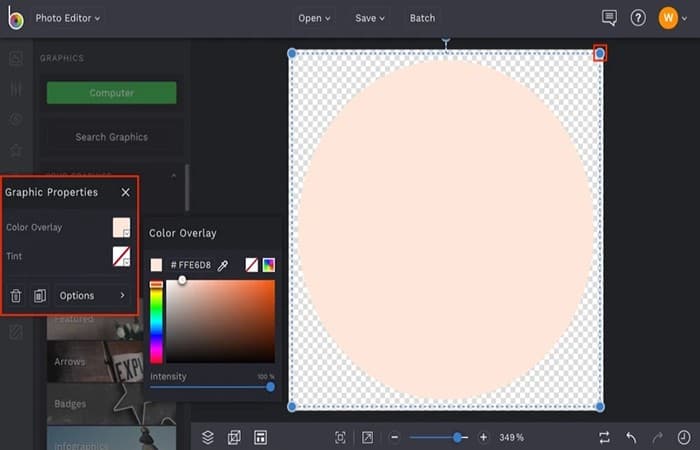Screen dimensions: 700x450
Task: Open the history clock icon
Action: click(683, 437)
